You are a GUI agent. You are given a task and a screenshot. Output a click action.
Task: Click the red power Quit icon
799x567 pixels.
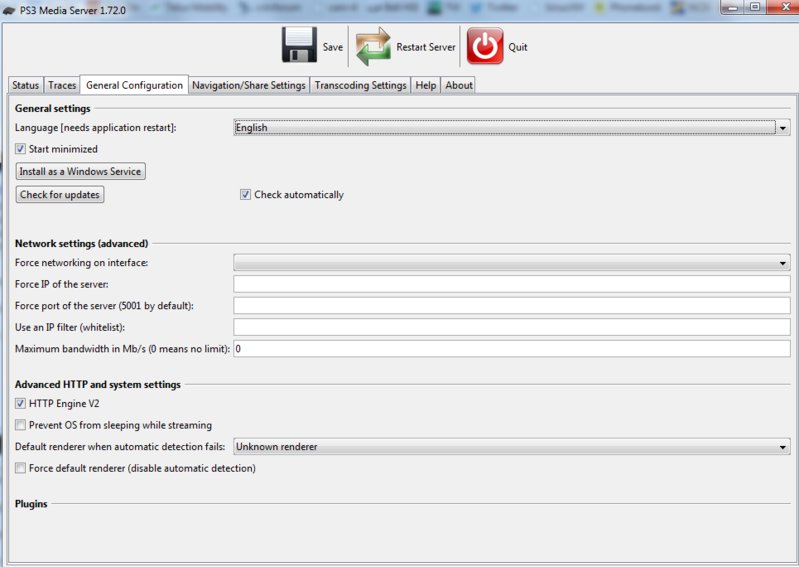485,46
